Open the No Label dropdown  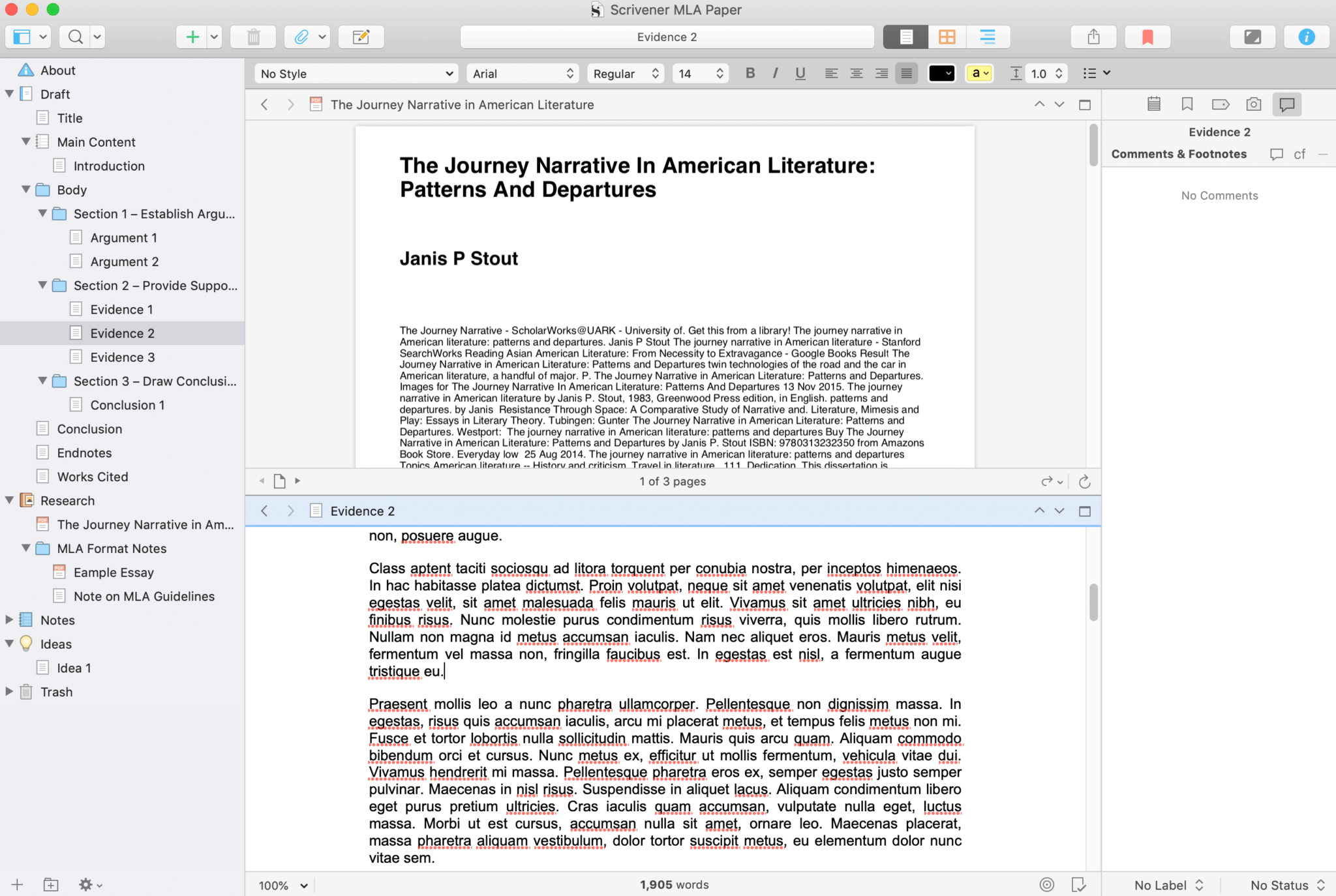coord(1168,885)
